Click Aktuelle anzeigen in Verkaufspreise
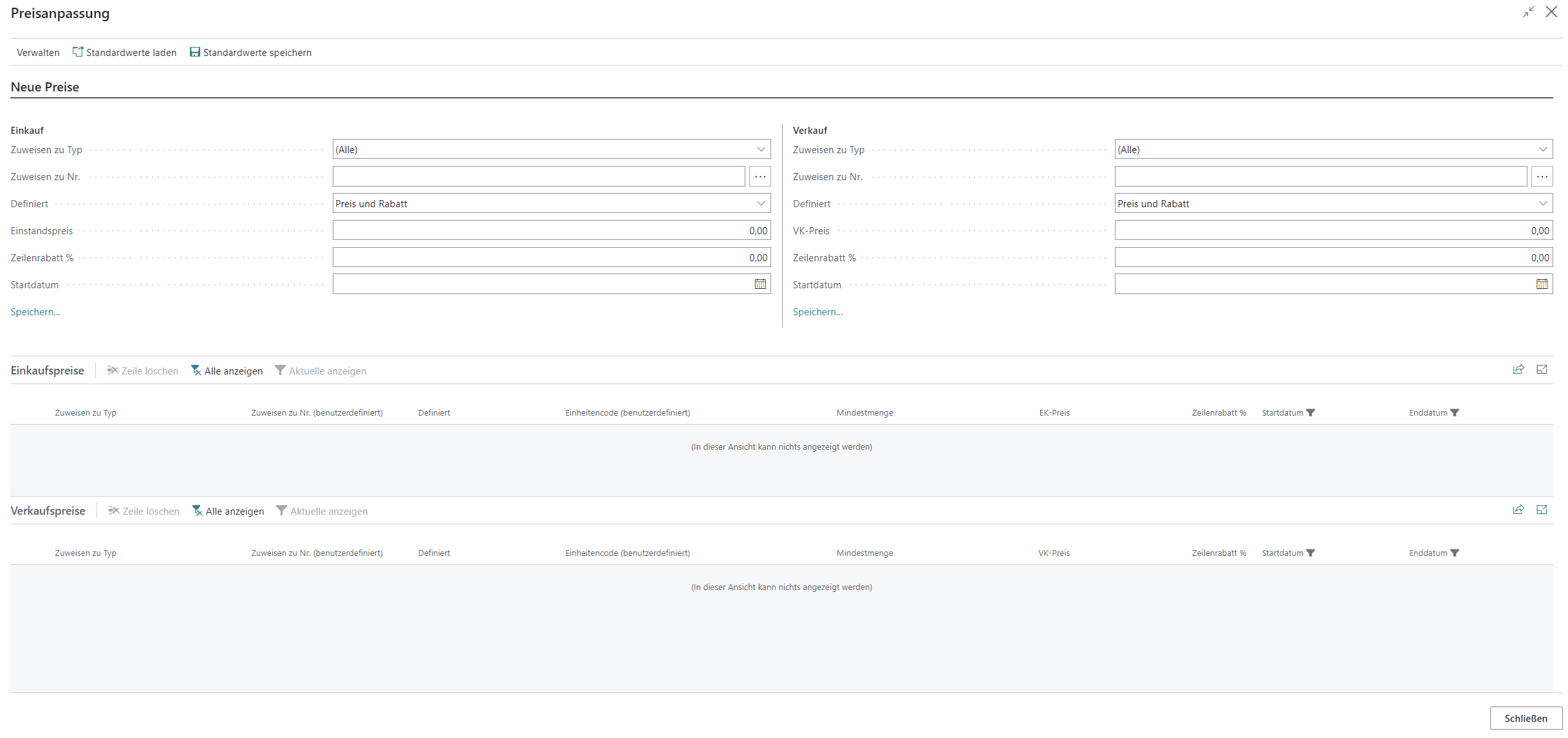 (322, 511)
